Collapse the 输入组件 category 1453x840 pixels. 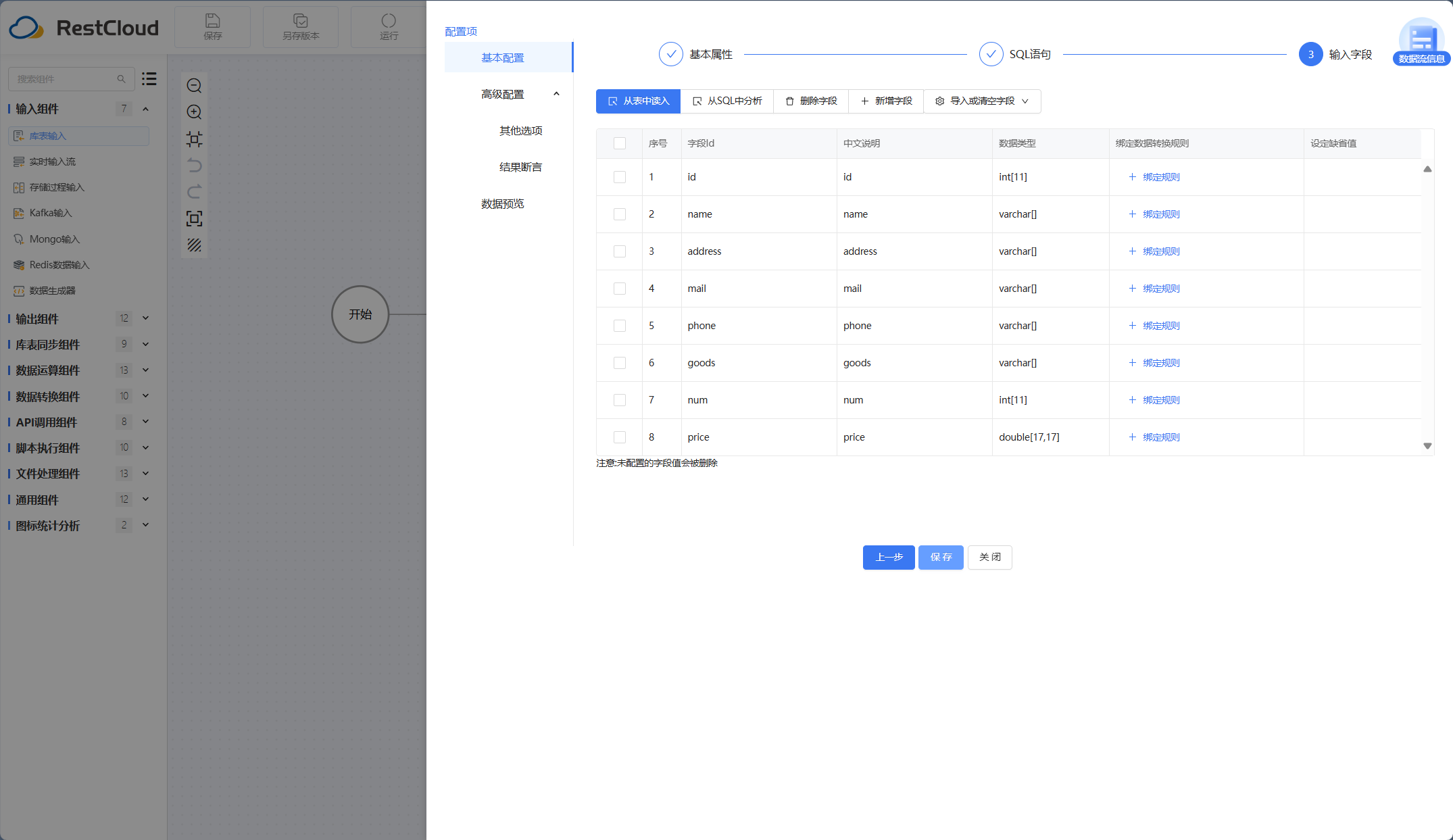point(145,109)
